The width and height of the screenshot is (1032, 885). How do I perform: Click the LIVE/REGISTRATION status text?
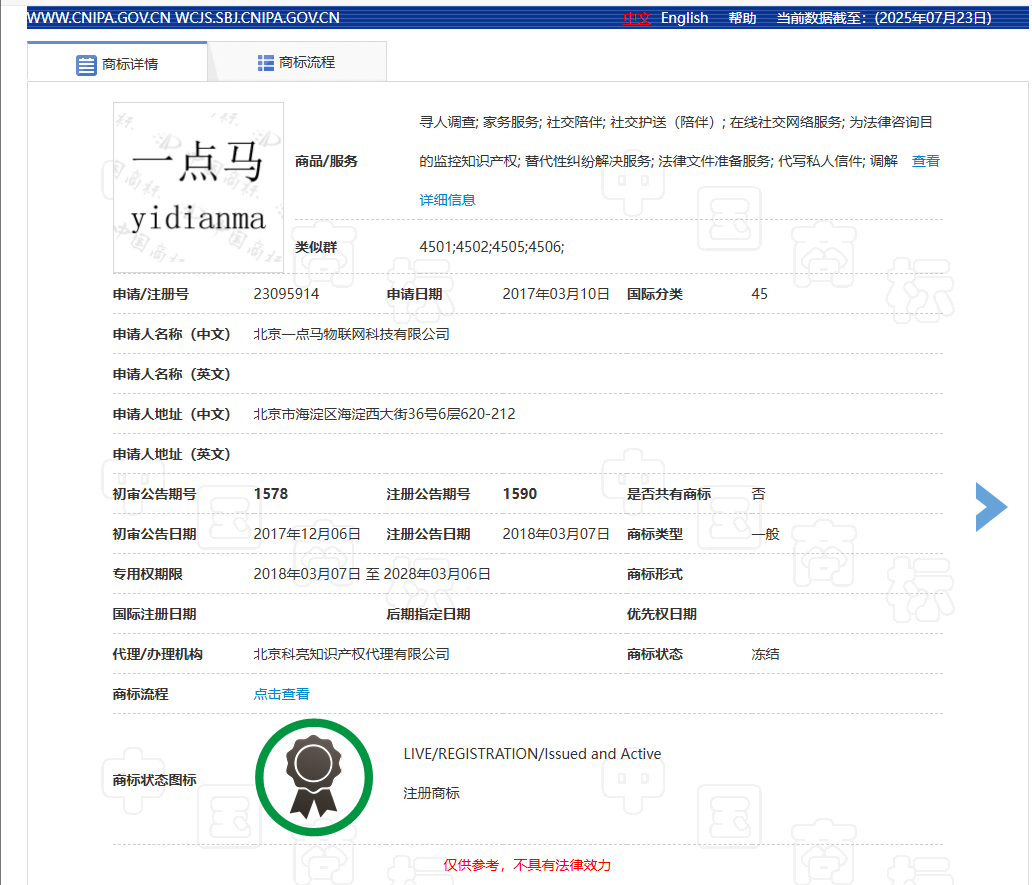(x=532, y=754)
